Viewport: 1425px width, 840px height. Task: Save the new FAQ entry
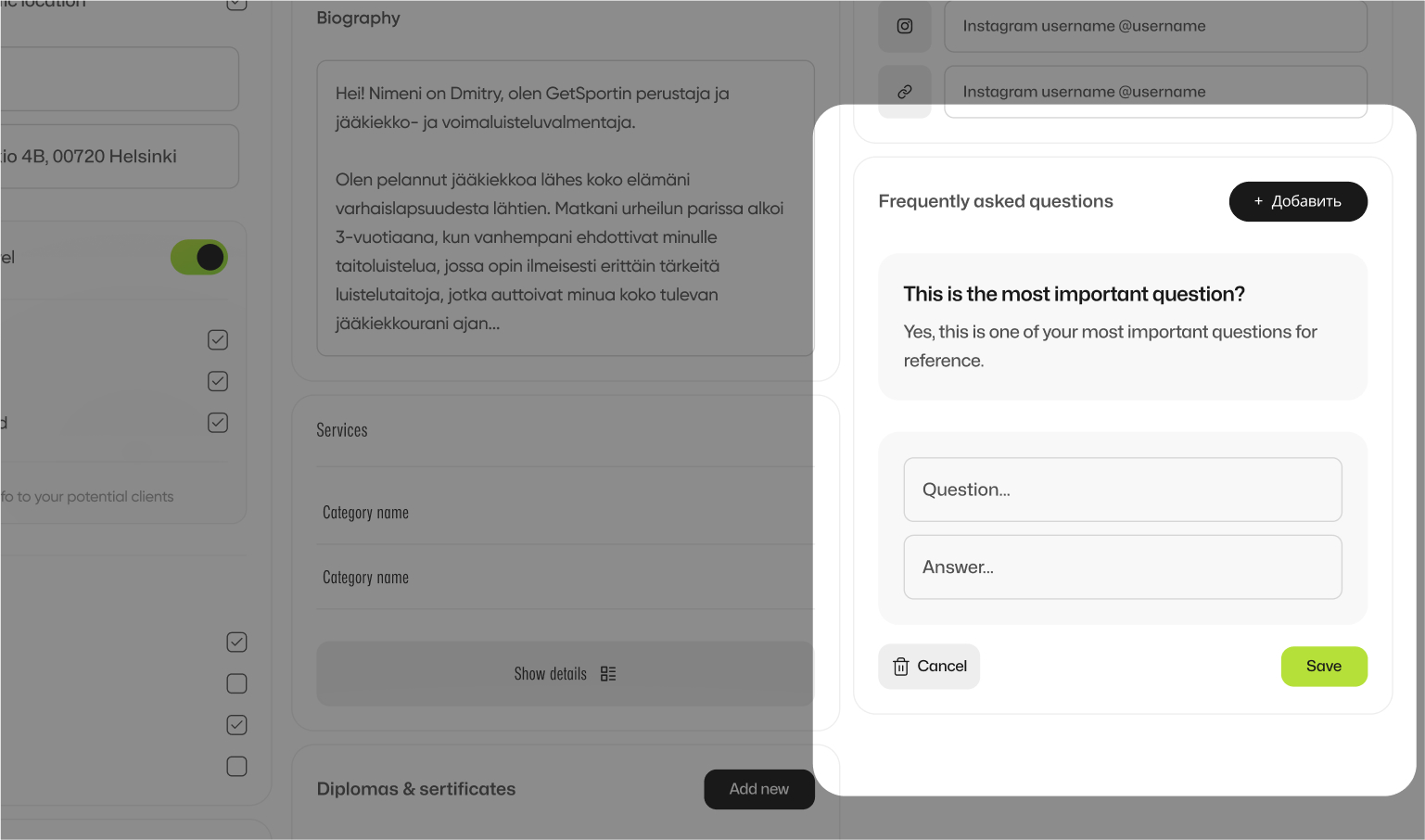[1324, 667]
